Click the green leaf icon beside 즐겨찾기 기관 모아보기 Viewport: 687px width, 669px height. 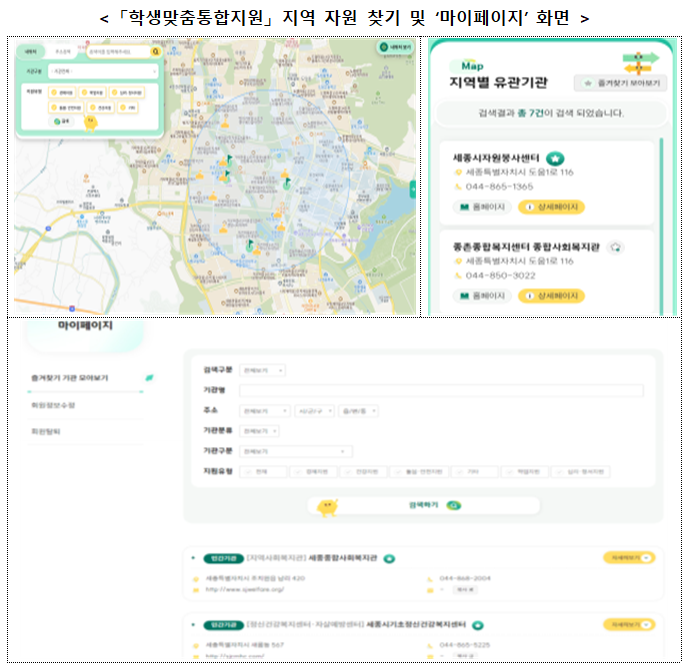point(149,378)
